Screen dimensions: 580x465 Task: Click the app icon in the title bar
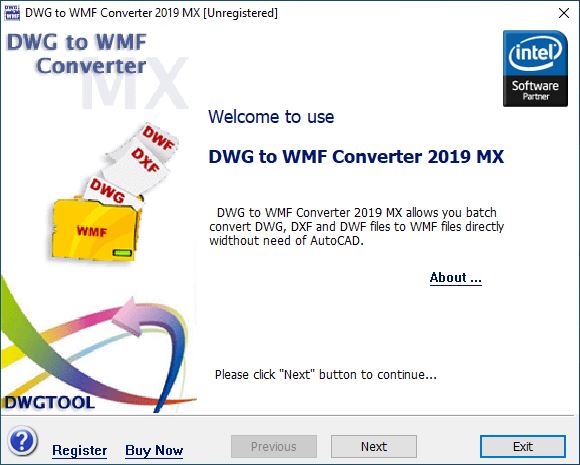click(12, 13)
